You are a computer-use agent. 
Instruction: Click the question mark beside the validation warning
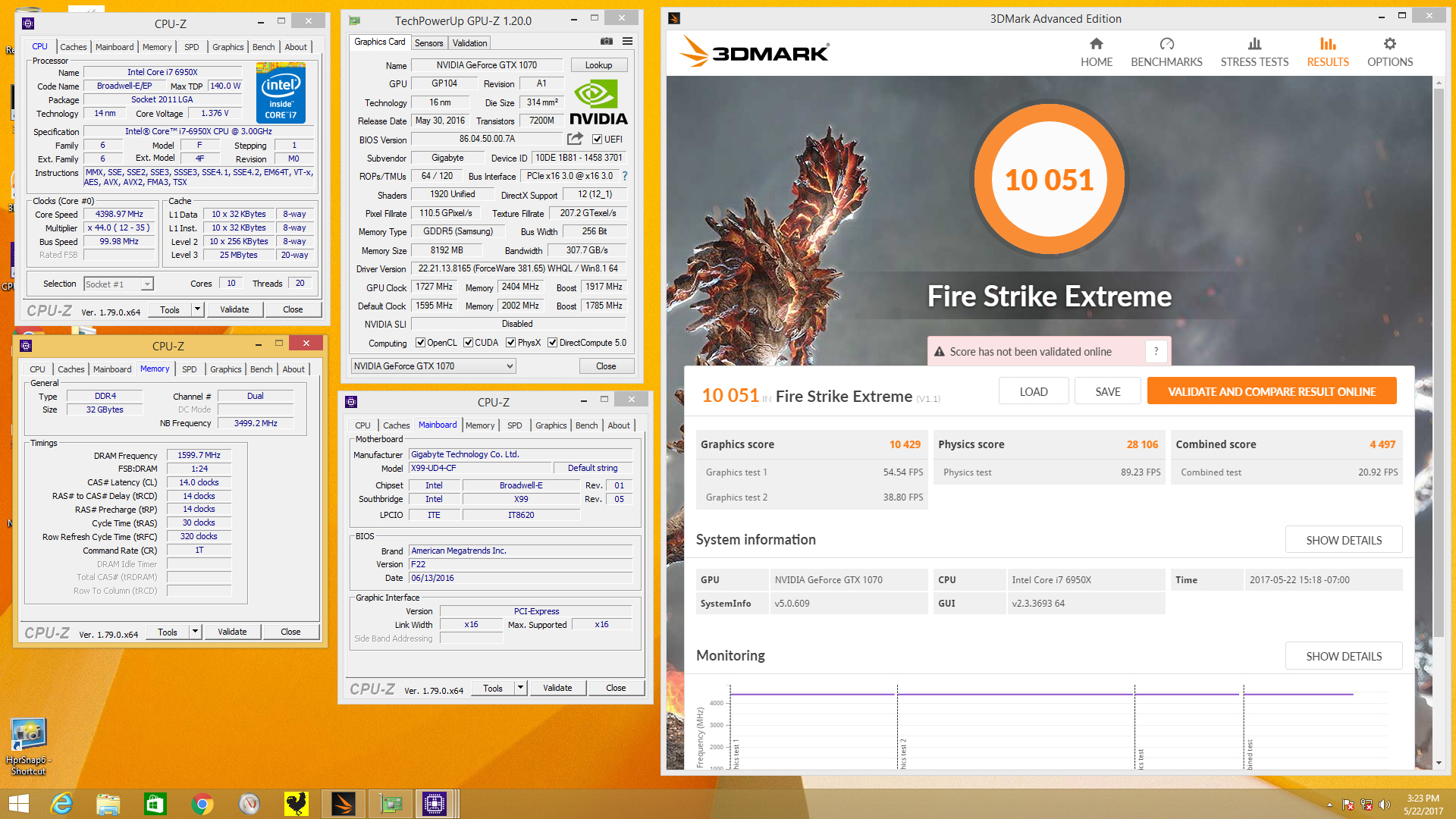(x=1156, y=351)
